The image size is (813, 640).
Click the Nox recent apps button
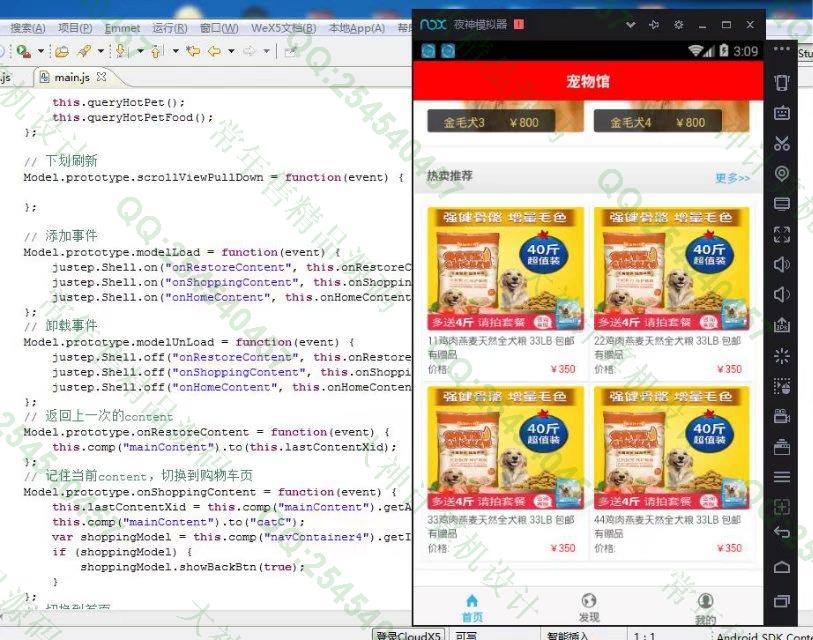[782, 601]
